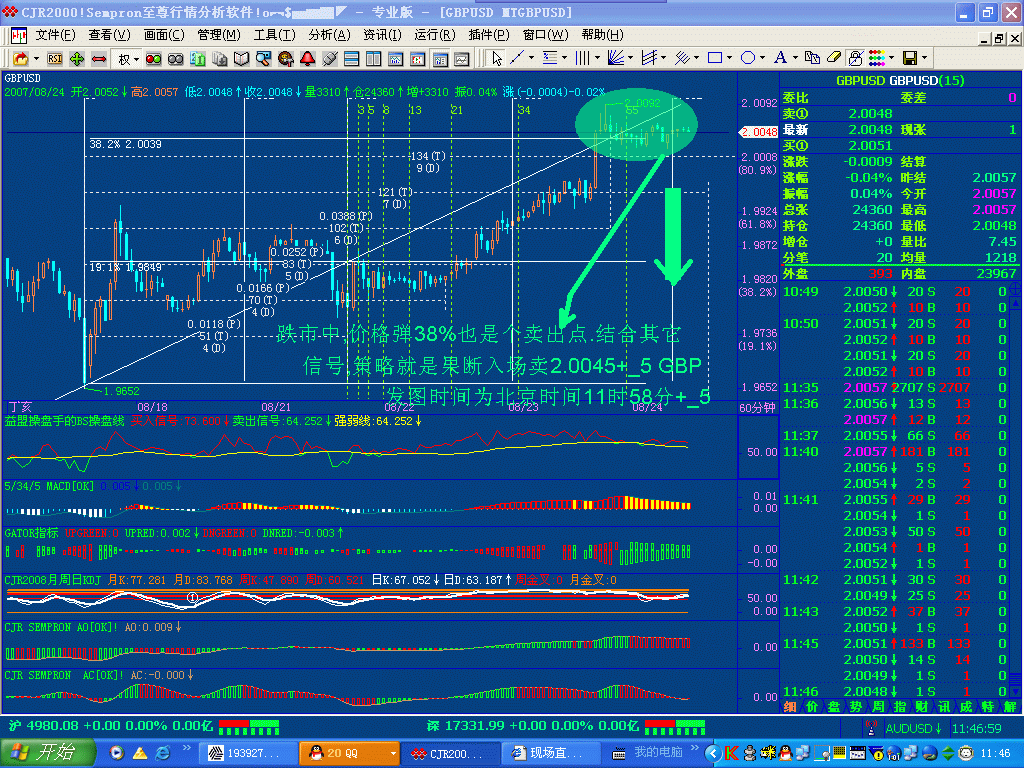
Task: Toggle the quote-table window view button
Action: (x=440, y=59)
